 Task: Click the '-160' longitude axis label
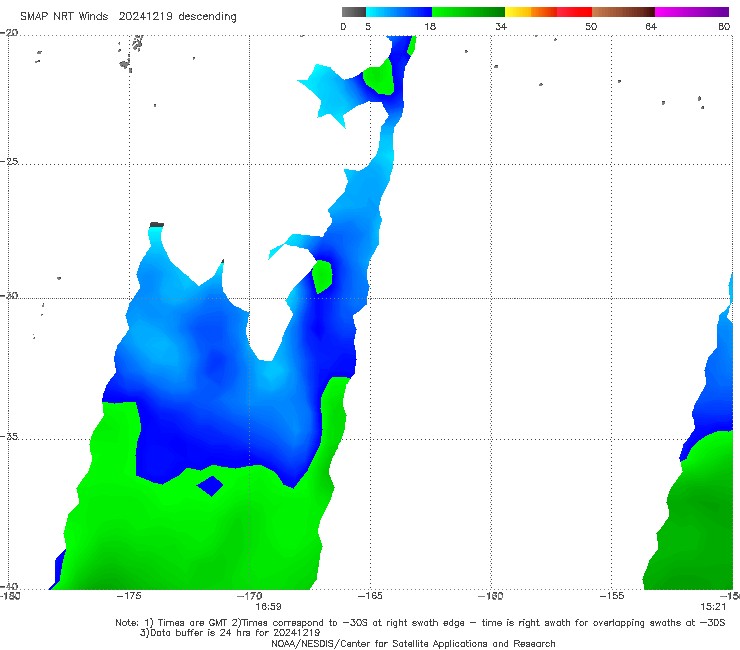(491, 596)
